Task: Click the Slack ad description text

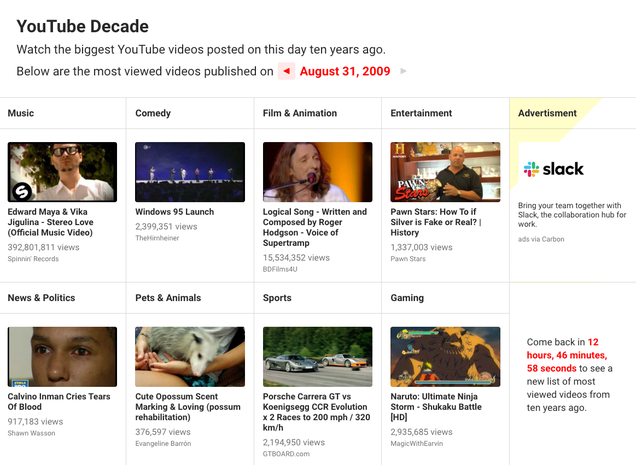Action: point(572,215)
